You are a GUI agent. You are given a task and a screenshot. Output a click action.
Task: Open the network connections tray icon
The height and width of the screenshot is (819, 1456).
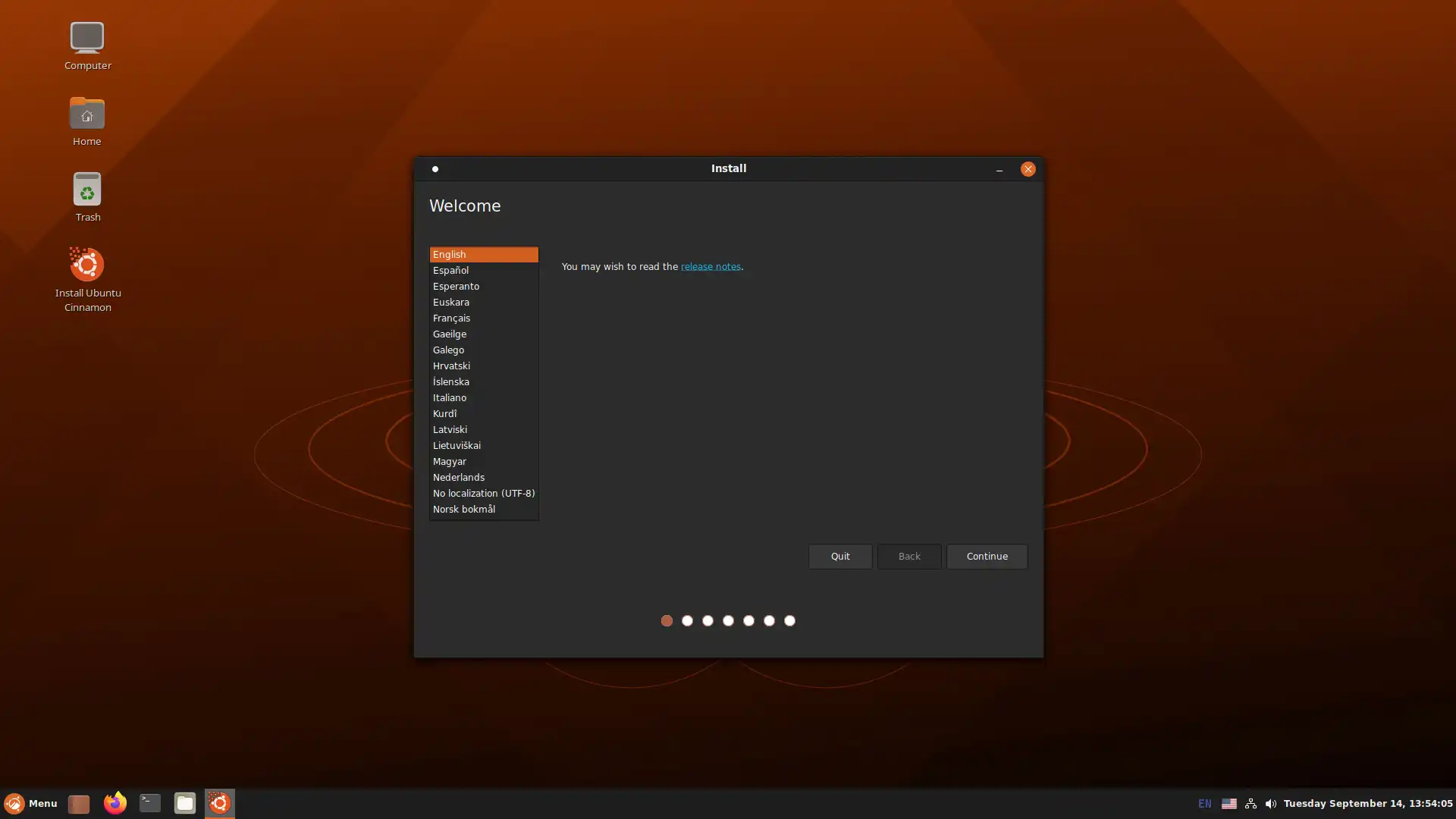1250,804
